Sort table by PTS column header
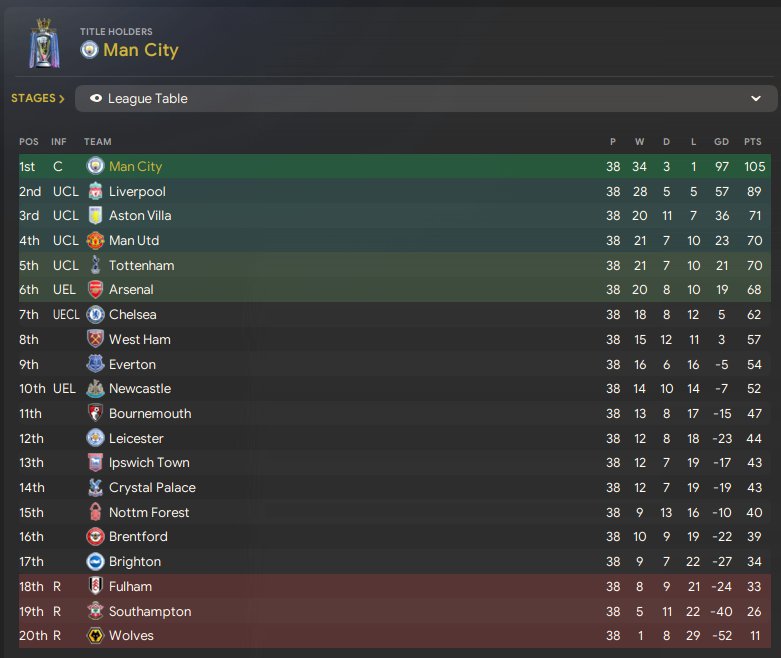 [753, 141]
